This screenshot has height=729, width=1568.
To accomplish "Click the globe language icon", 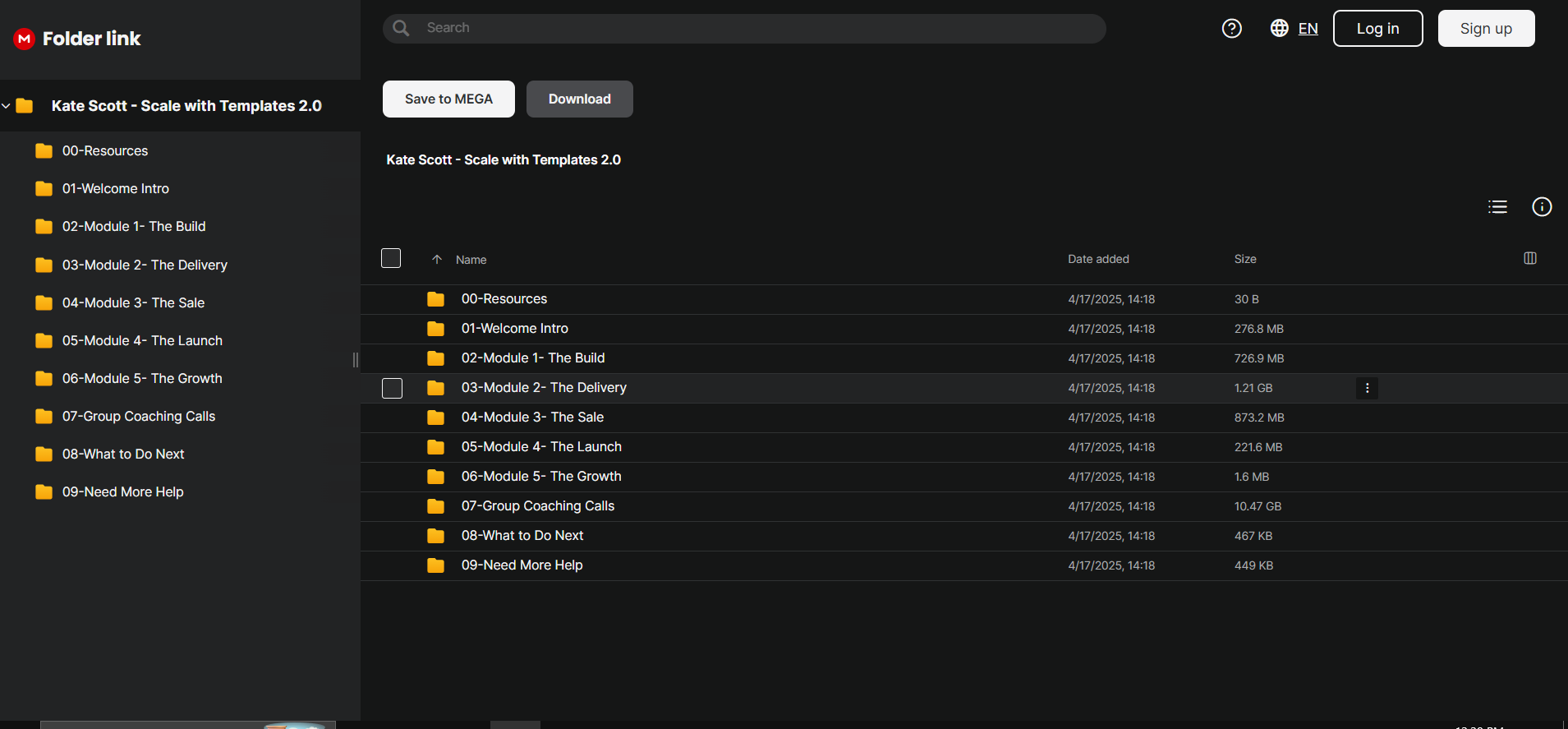I will click(x=1279, y=28).
